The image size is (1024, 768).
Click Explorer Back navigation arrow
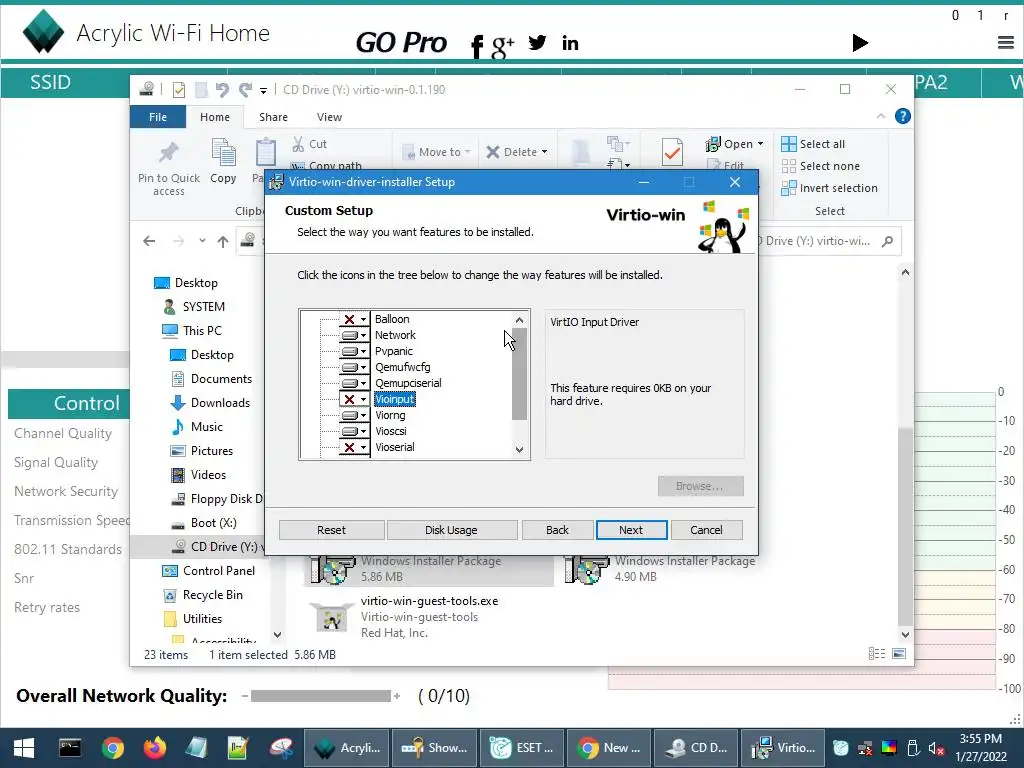(149, 241)
